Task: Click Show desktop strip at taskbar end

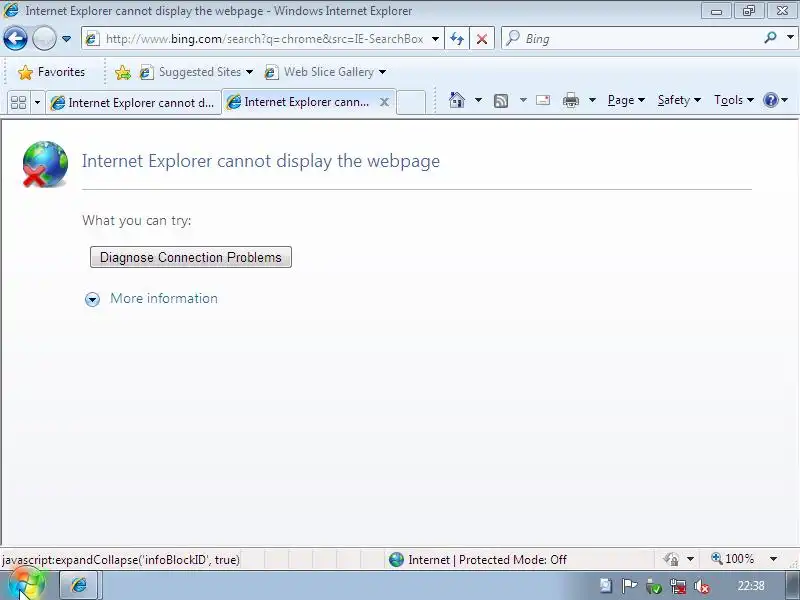Action: (x=793, y=586)
